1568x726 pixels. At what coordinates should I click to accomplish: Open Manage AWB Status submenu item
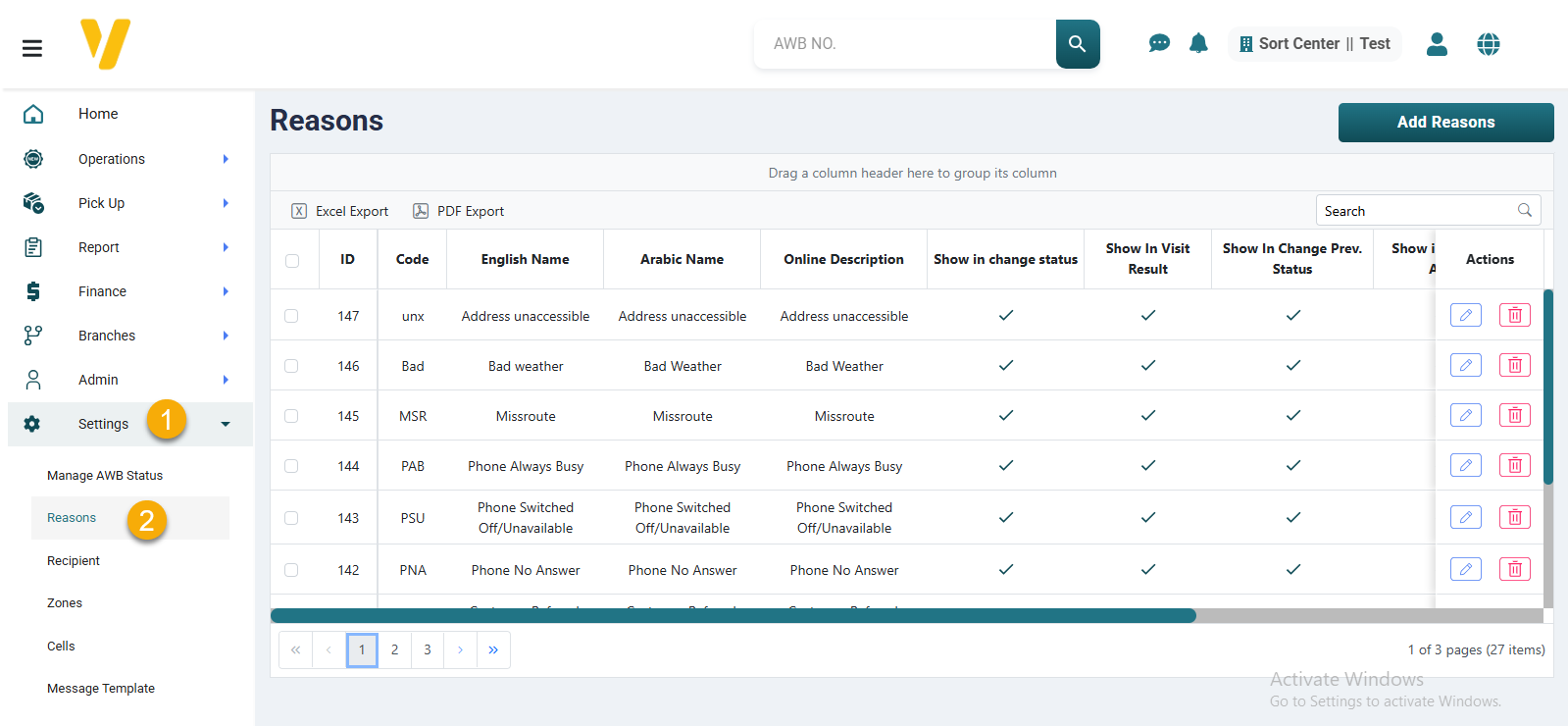pos(105,476)
